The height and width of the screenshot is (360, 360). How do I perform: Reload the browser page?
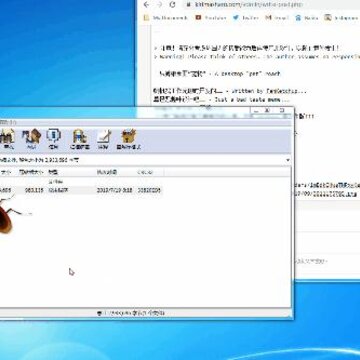[x=172, y=5]
